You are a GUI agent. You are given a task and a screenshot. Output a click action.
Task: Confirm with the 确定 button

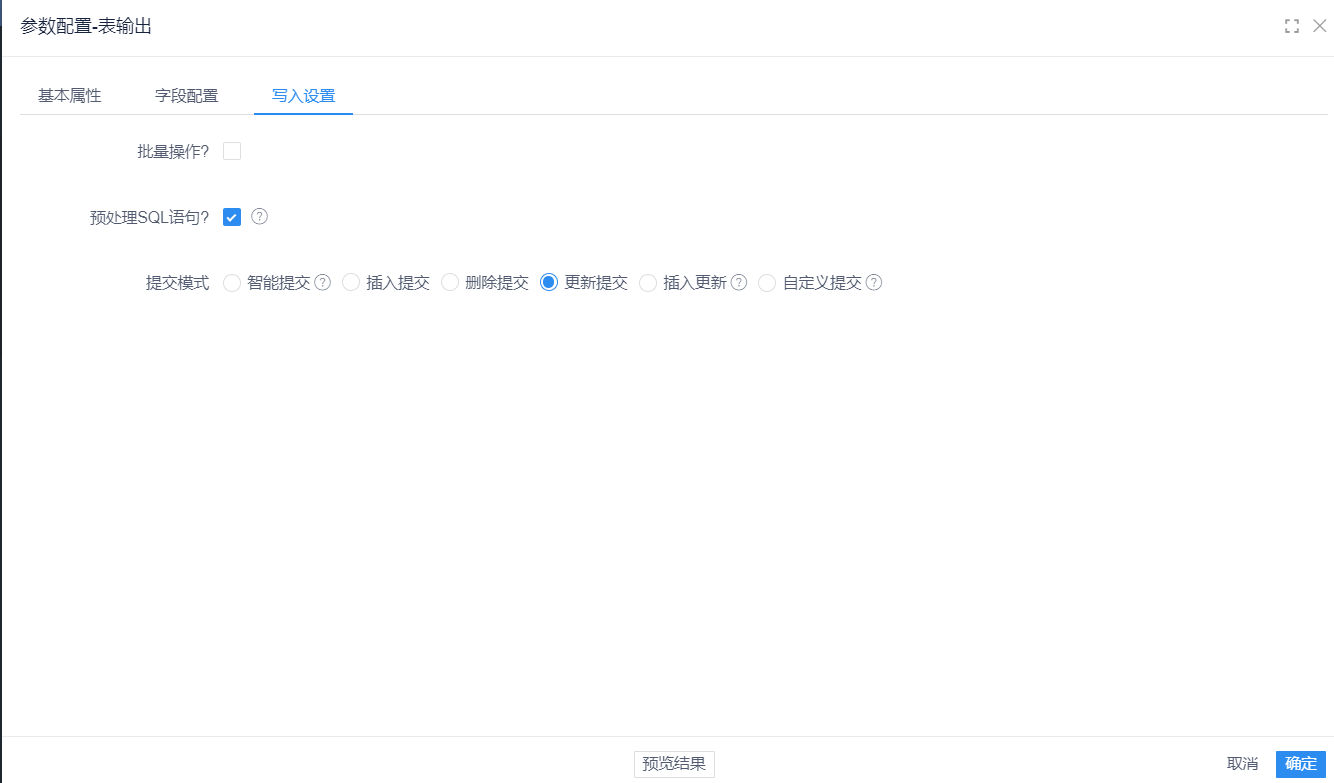(x=1301, y=764)
